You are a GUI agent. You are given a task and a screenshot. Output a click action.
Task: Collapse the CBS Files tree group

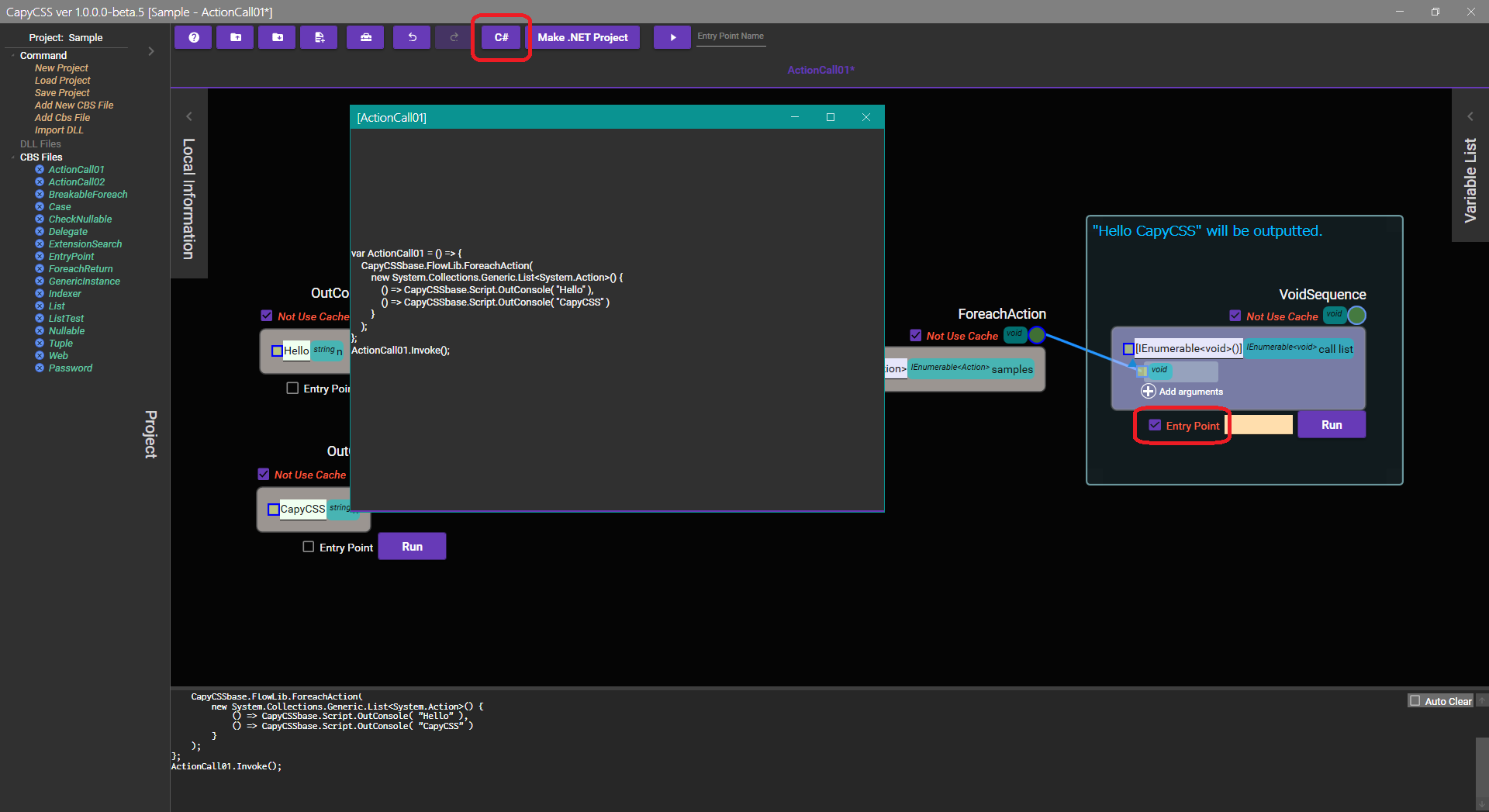tap(13, 157)
